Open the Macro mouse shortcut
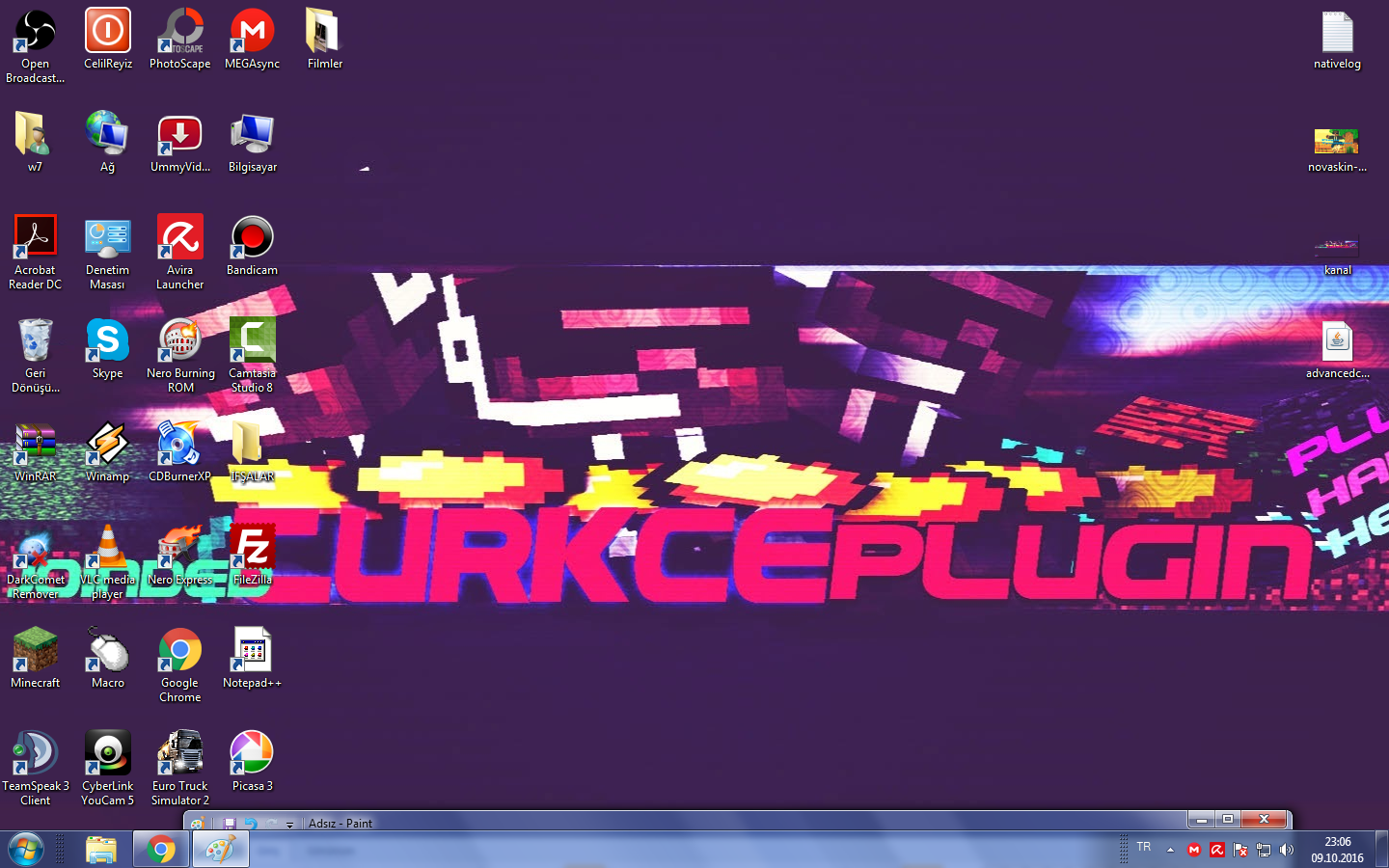The height and width of the screenshot is (868, 1389). tap(107, 658)
